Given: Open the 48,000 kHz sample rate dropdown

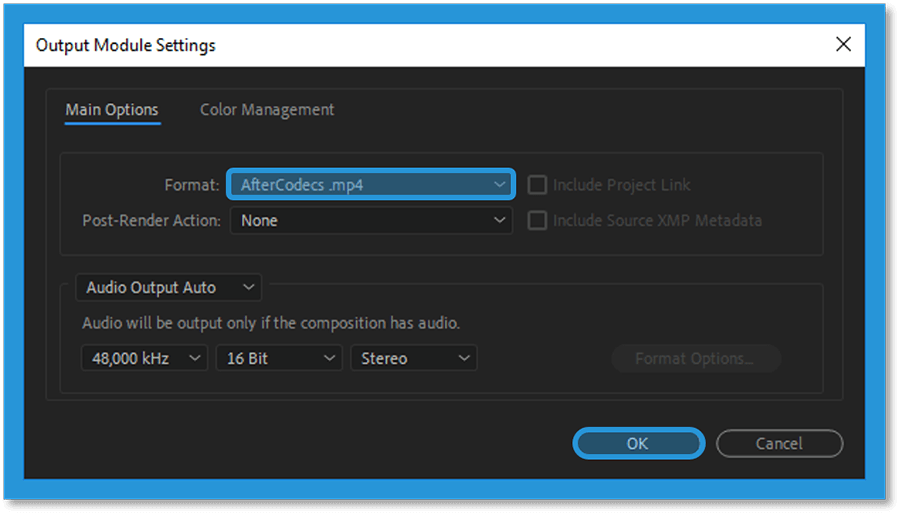Looking at the screenshot, I should click(x=144, y=358).
